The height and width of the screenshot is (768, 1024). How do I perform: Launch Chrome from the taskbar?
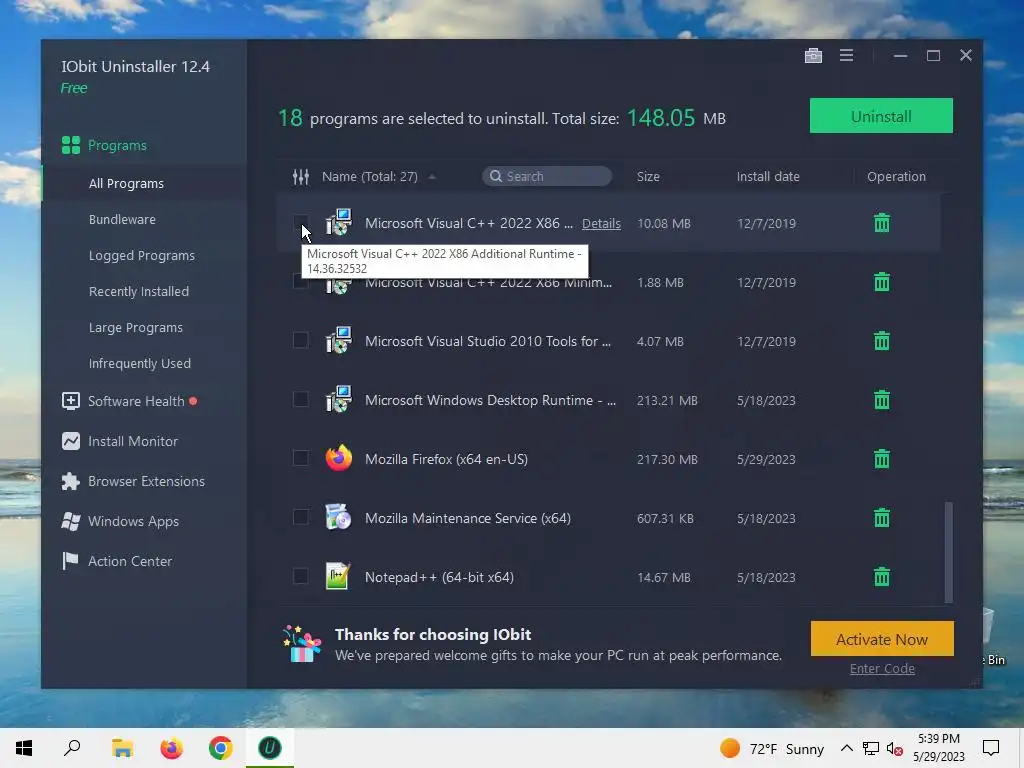coord(221,748)
